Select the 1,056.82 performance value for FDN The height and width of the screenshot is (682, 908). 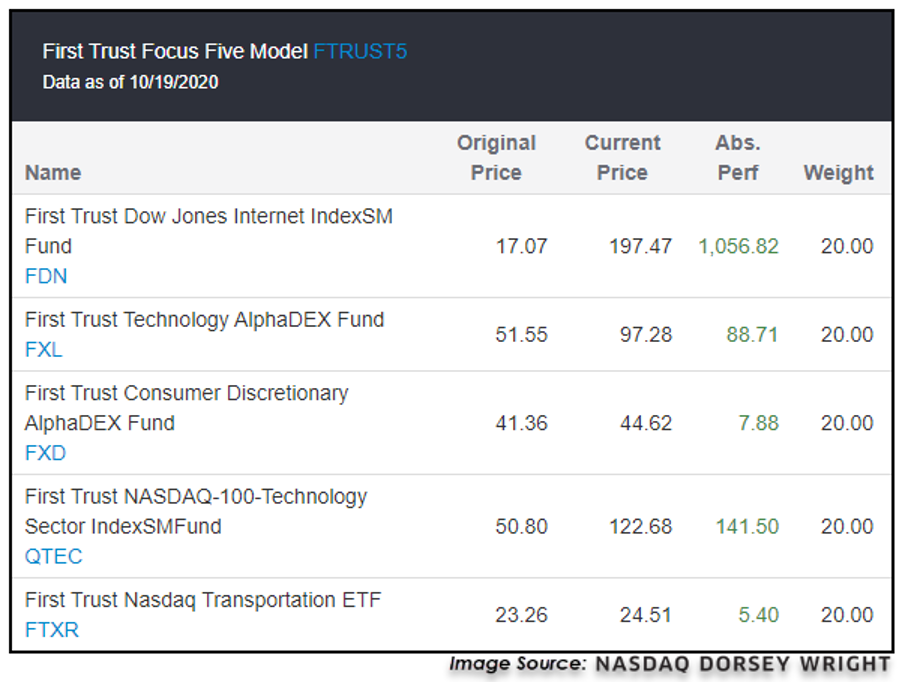click(738, 246)
